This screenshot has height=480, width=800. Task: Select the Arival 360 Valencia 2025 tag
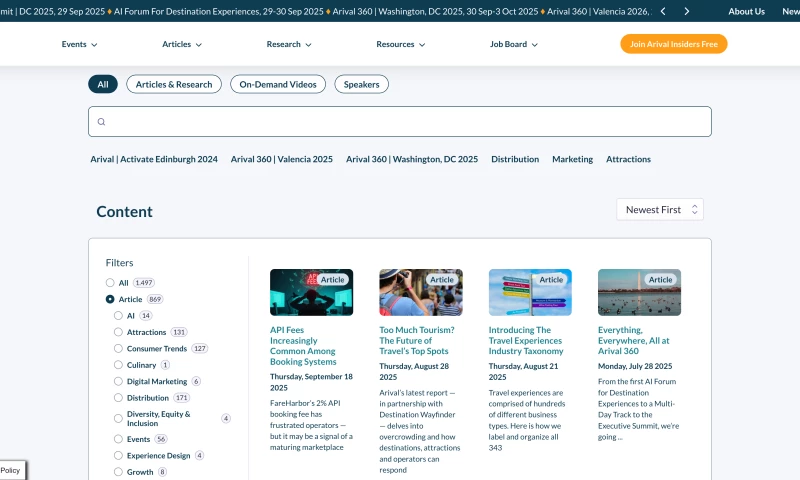[281, 159]
